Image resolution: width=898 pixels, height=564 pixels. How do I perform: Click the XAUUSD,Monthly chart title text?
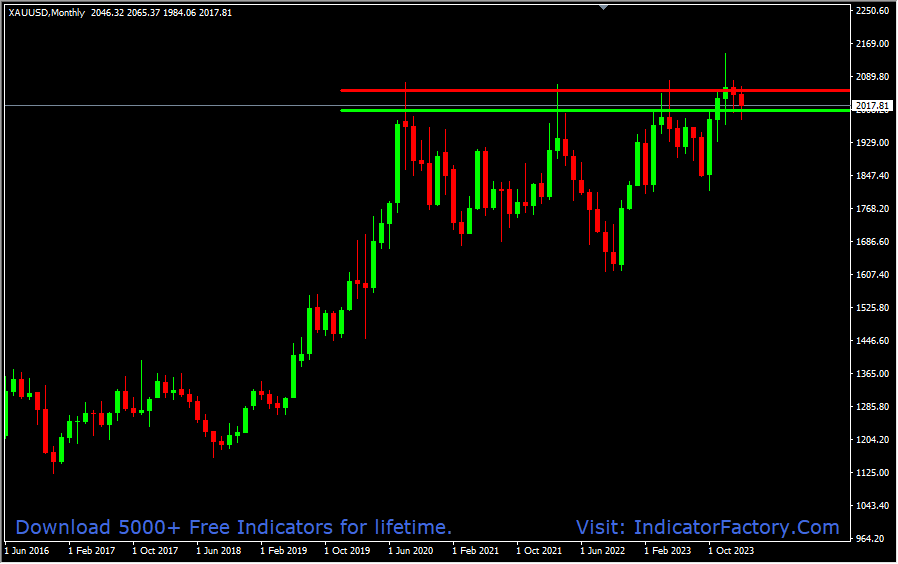[46, 13]
